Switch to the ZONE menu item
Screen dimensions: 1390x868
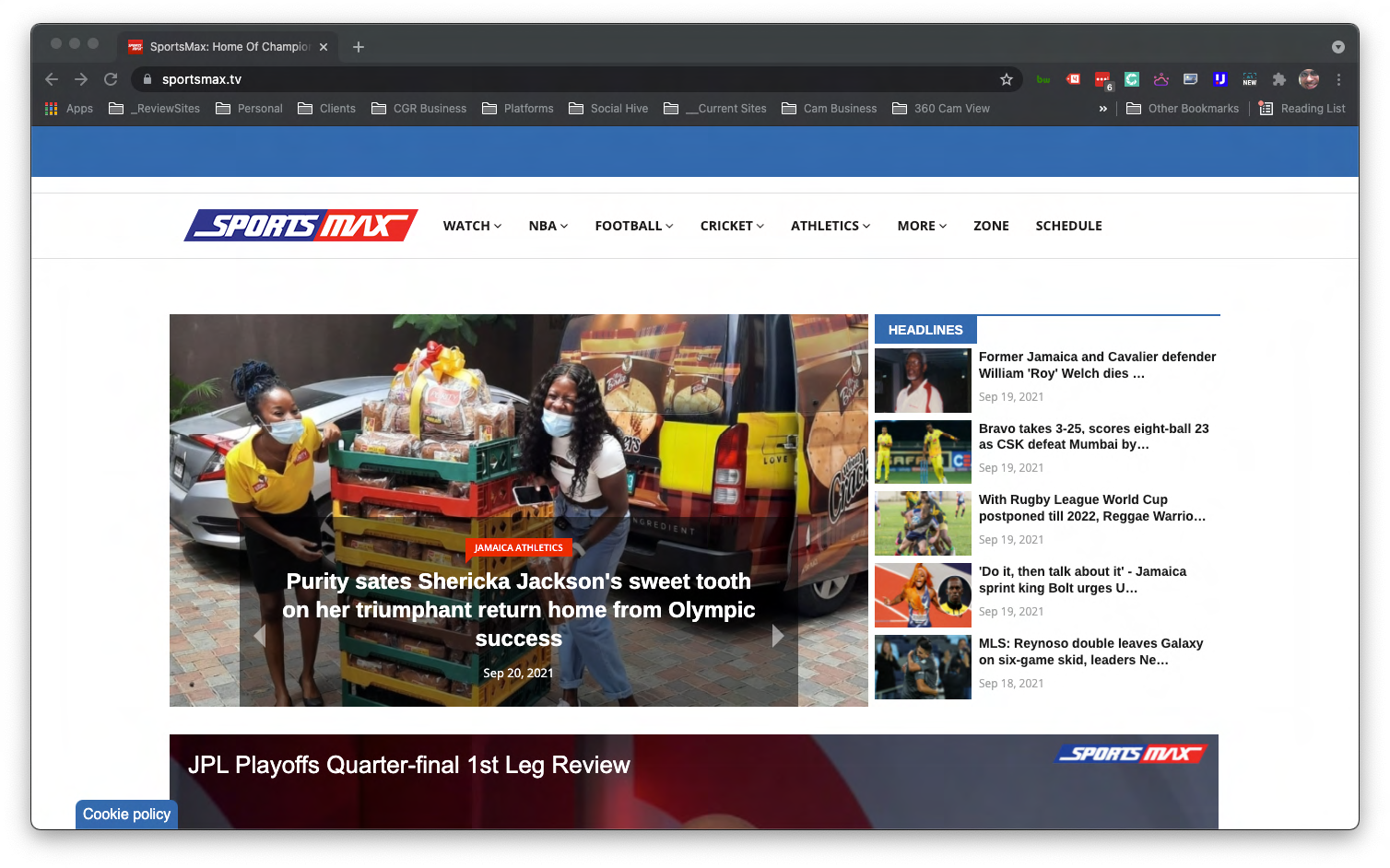[x=991, y=226]
